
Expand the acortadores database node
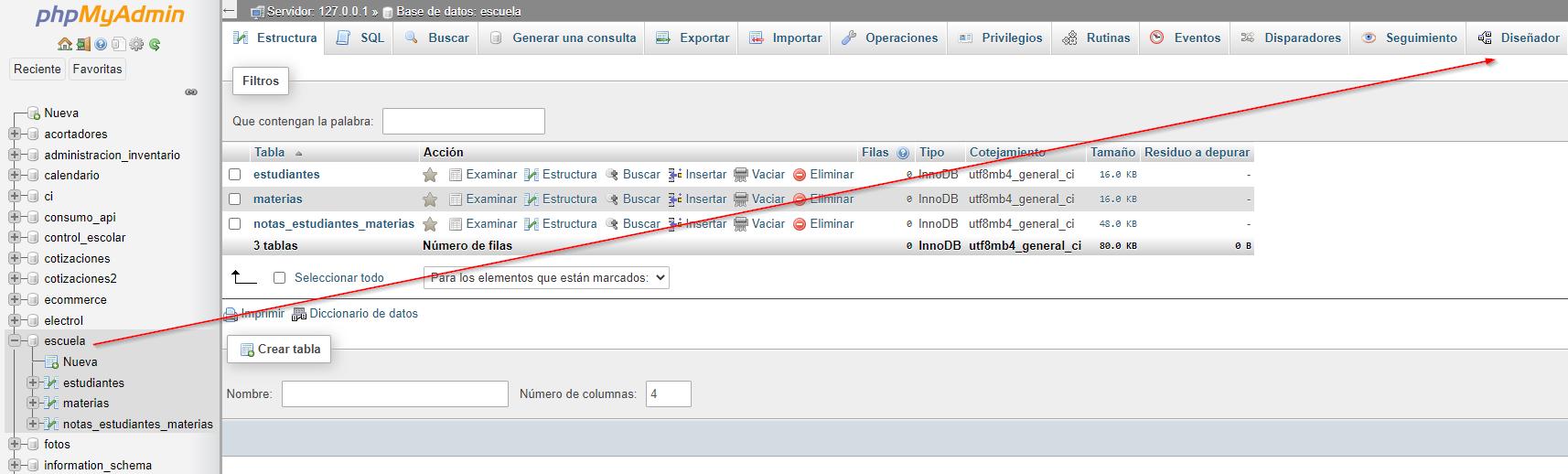[x=15, y=135]
